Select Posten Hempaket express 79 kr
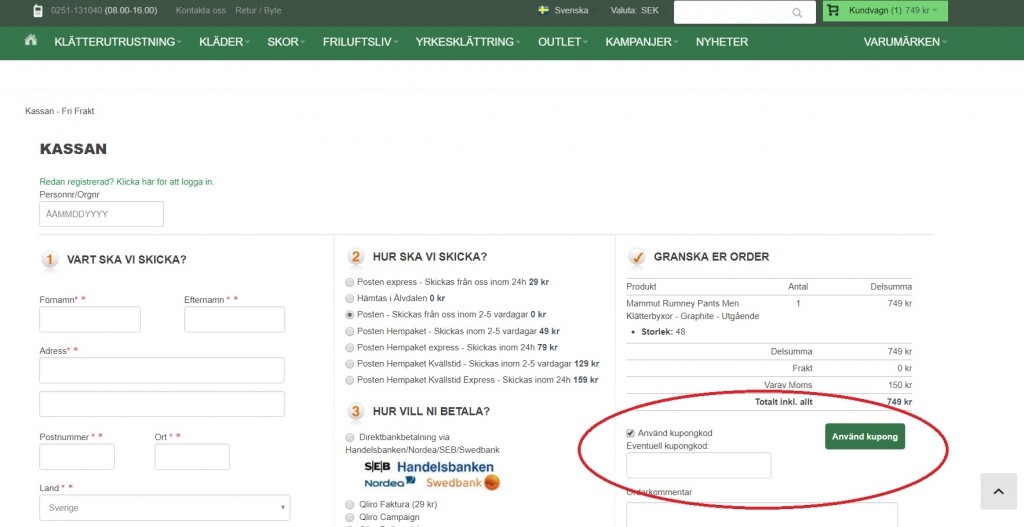 350,347
